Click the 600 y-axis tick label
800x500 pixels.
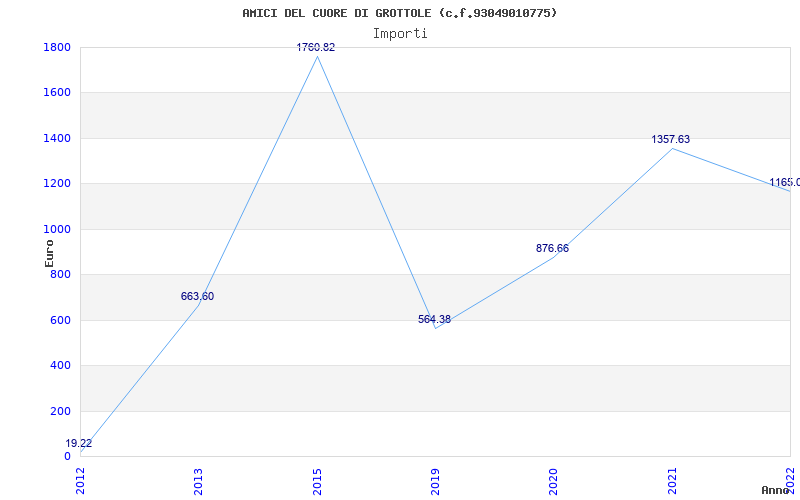click(x=60, y=320)
